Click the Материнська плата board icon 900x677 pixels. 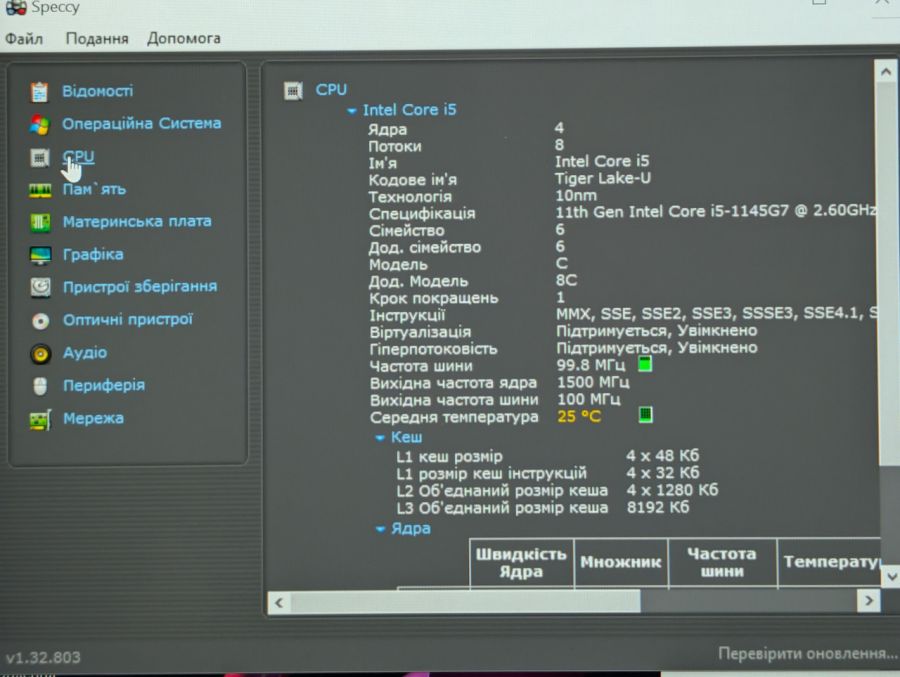click(x=40, y=222)
